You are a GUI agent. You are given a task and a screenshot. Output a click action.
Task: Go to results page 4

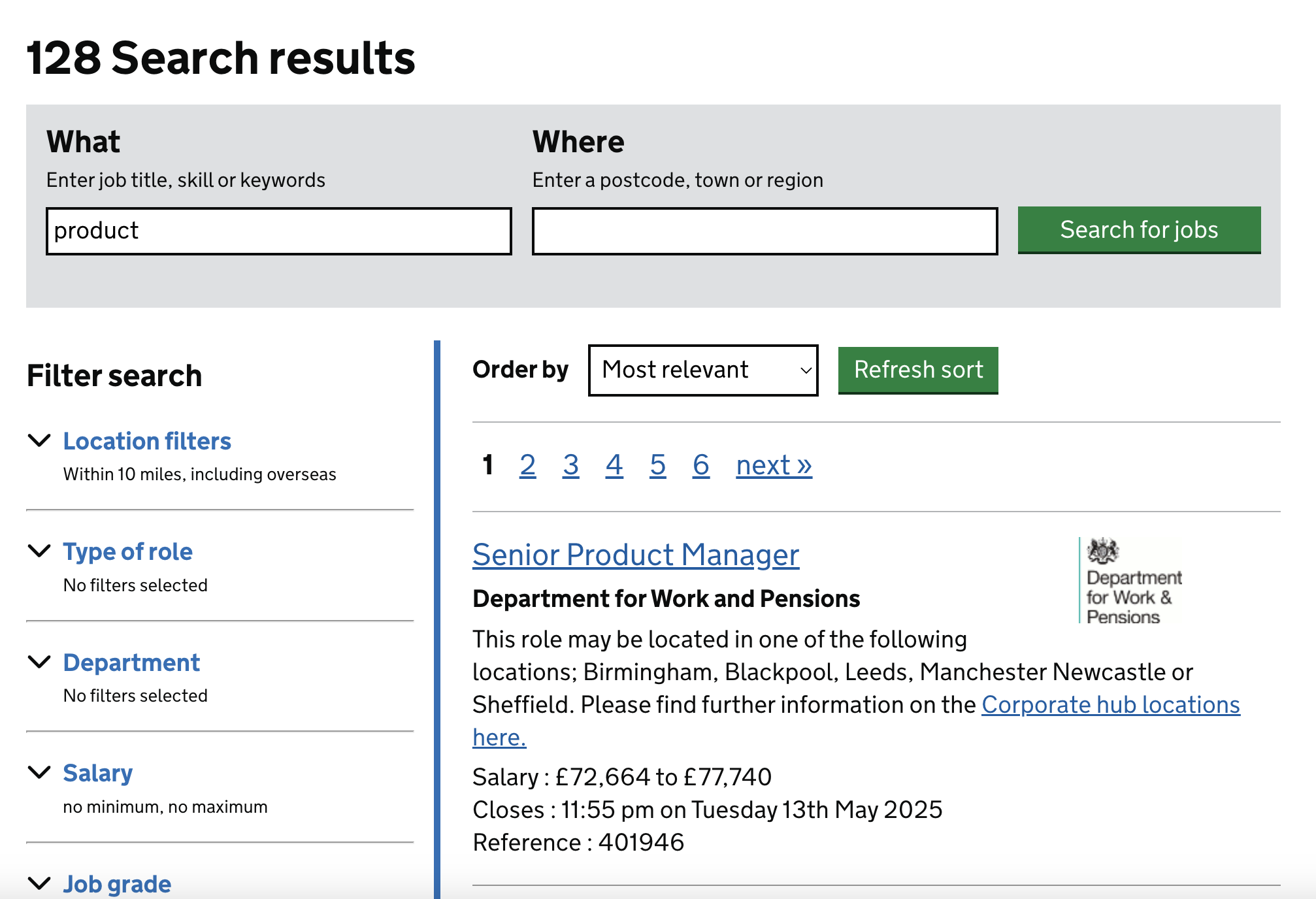(614, 465)
